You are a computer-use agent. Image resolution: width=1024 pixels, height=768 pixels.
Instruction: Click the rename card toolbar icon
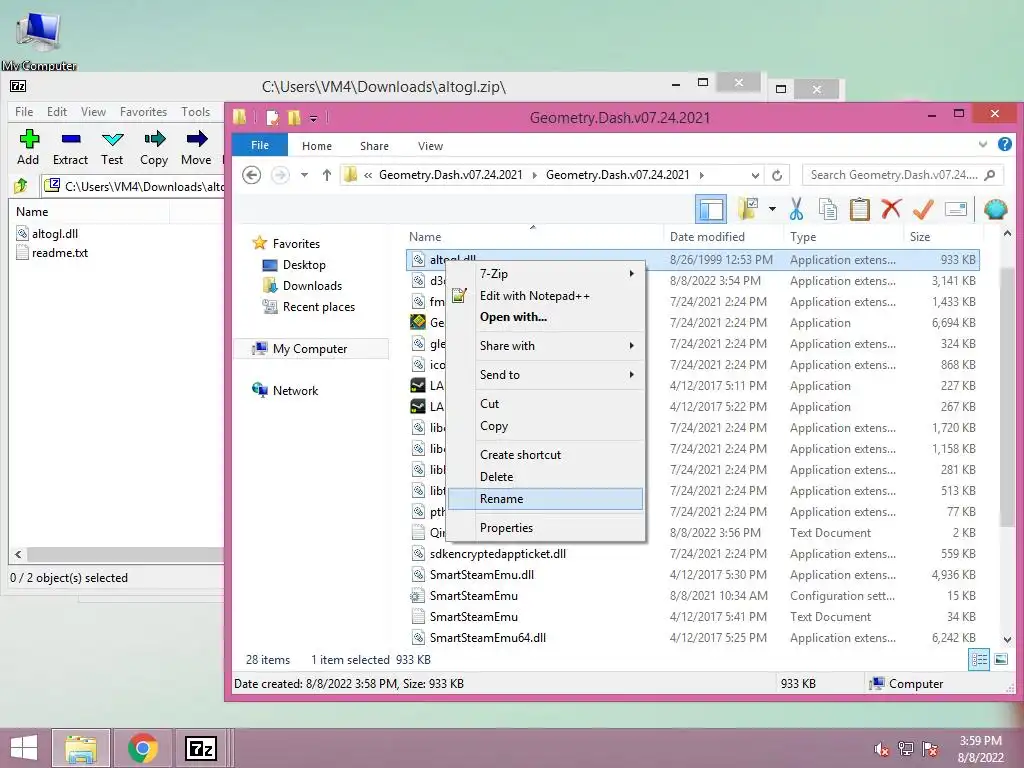(x=955, y=209)
